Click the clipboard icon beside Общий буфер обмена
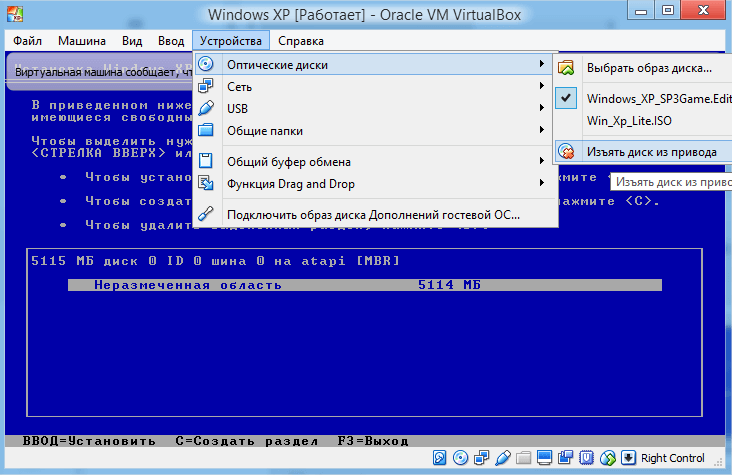Screen dimensions: 732x475 coord(206,161)
